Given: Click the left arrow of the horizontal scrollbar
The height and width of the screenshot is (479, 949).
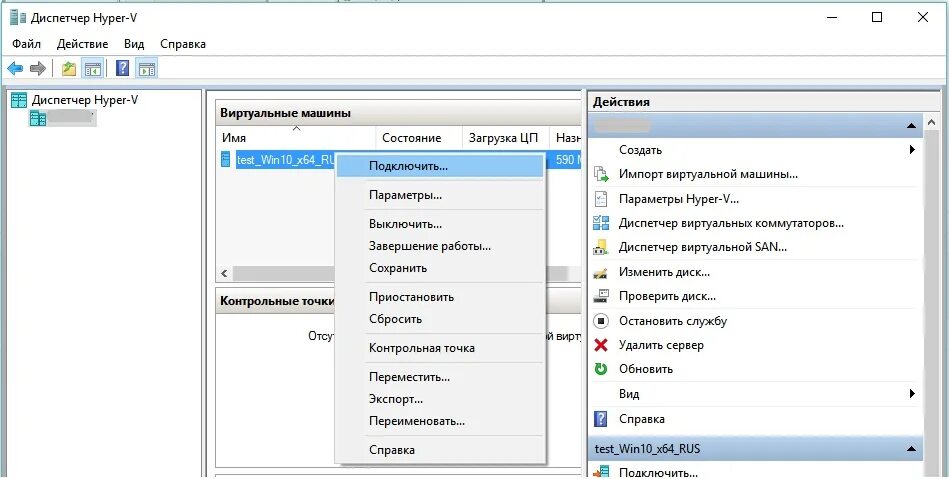Looking at the screenshot, I should tap(224, 274).
